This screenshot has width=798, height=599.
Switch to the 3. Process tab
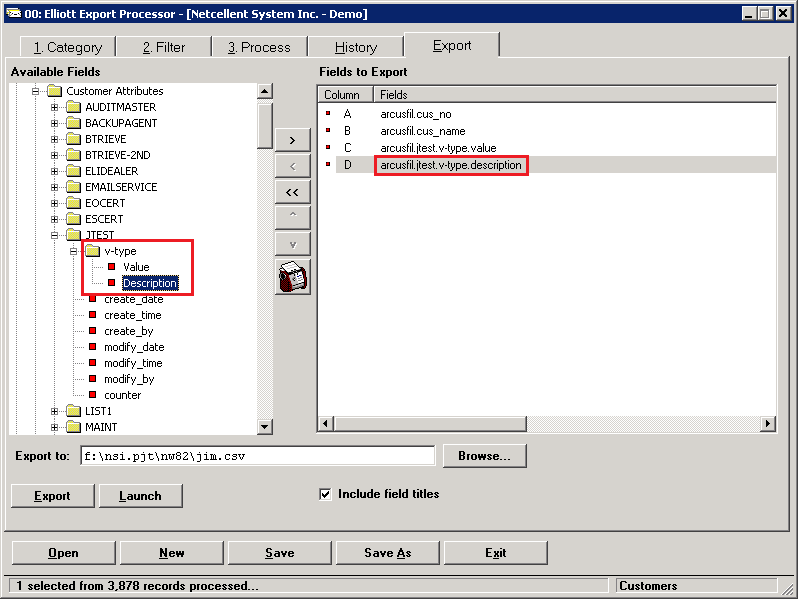(259, 47)
